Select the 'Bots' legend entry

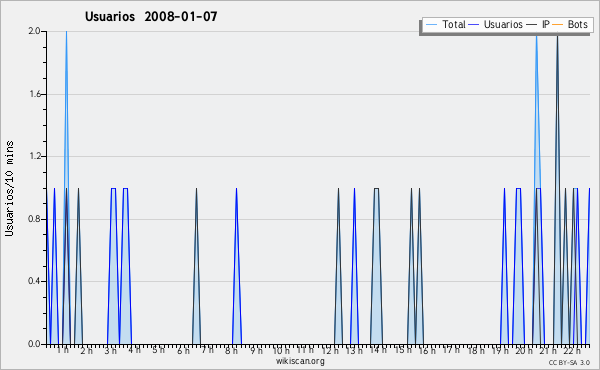pyautogui.click(x=570, y=24)
